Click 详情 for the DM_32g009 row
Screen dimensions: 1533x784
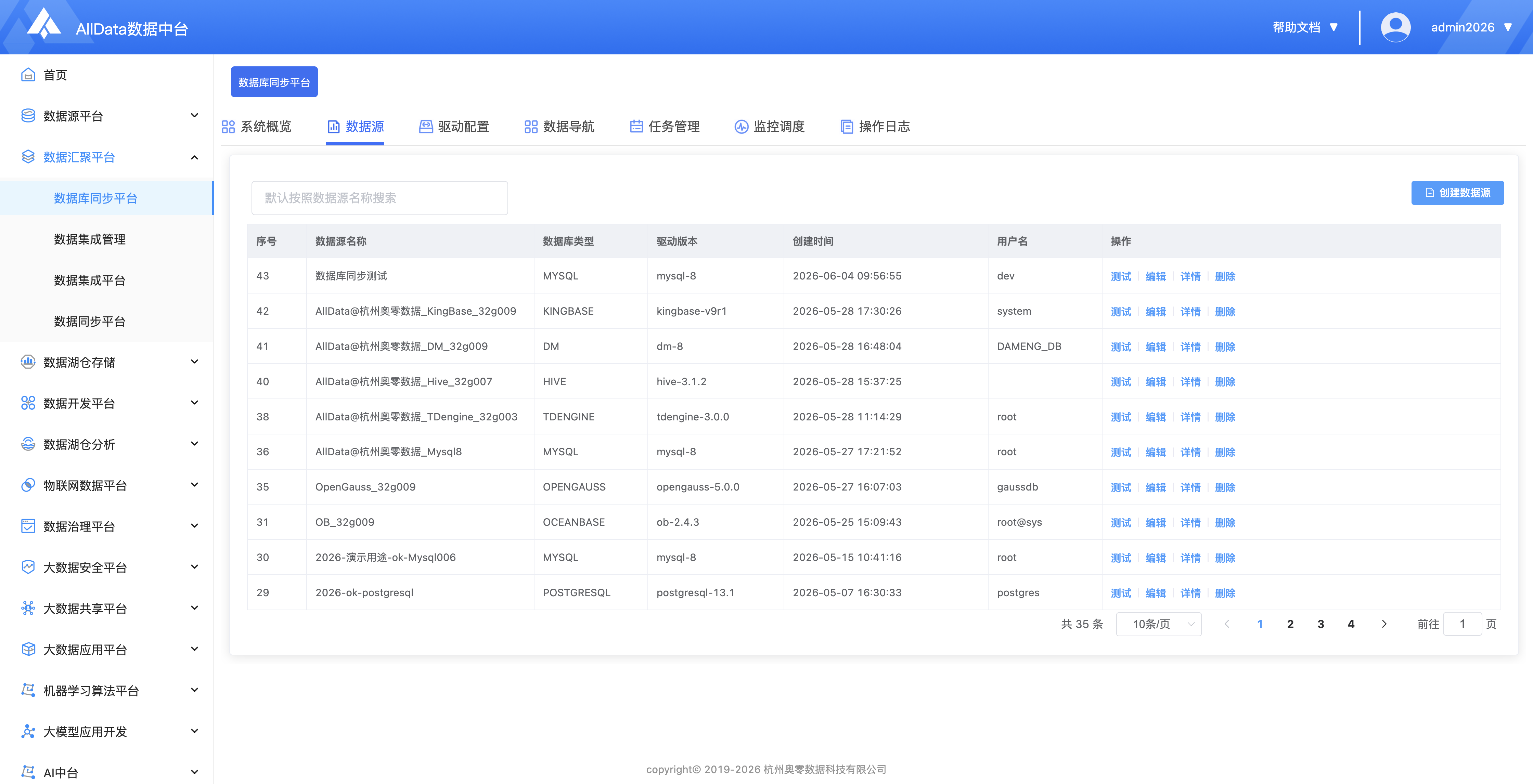click(1190, 347)
